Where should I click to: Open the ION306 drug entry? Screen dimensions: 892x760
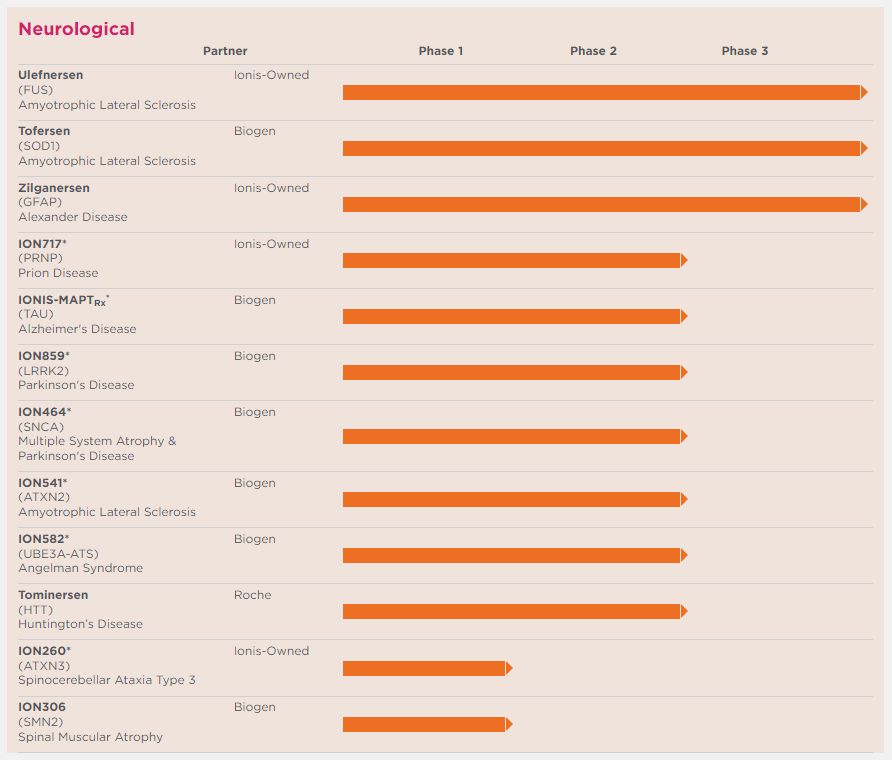42,707
